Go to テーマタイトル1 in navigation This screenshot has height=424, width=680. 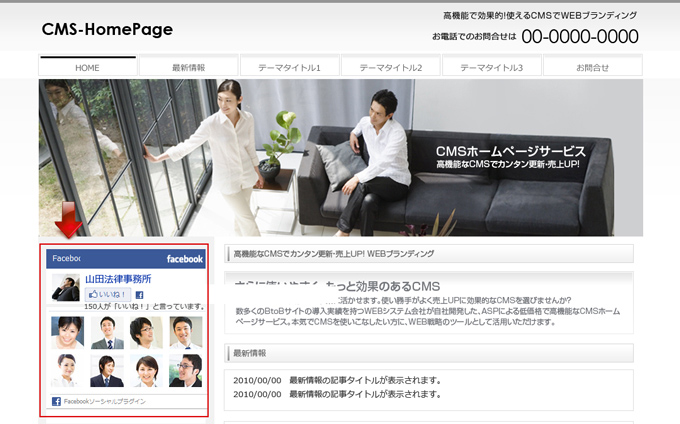(289, 67)
